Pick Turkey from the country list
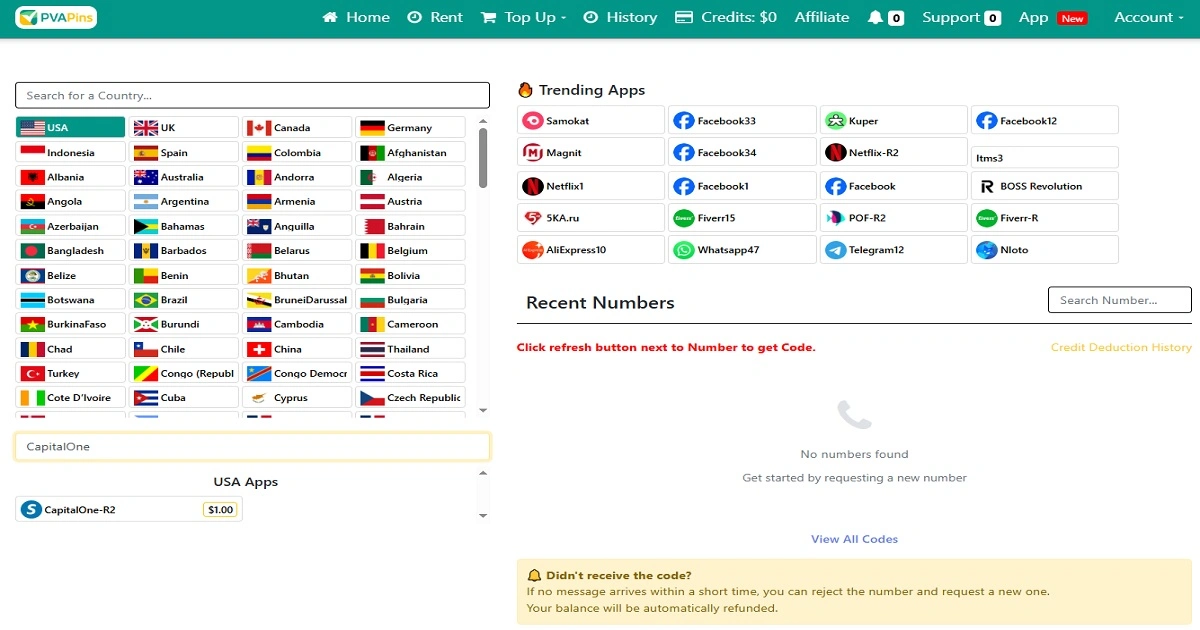This screenshot has width=1200, height=630. [70, 373]
